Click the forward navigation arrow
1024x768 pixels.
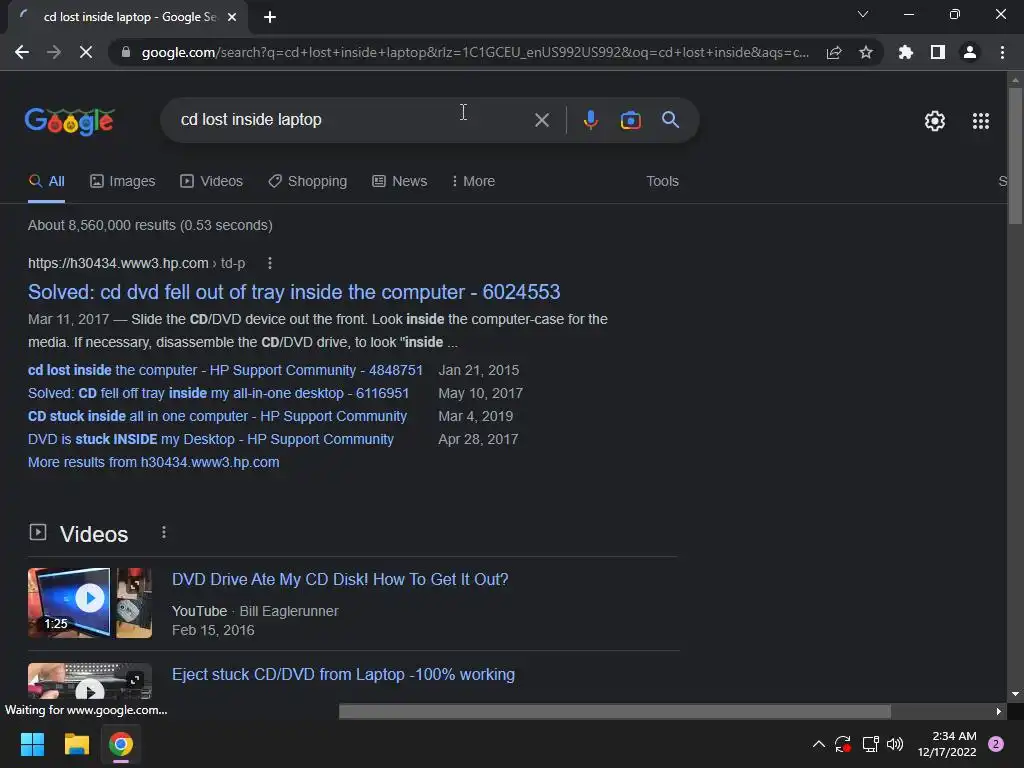(x=54, y=52)
